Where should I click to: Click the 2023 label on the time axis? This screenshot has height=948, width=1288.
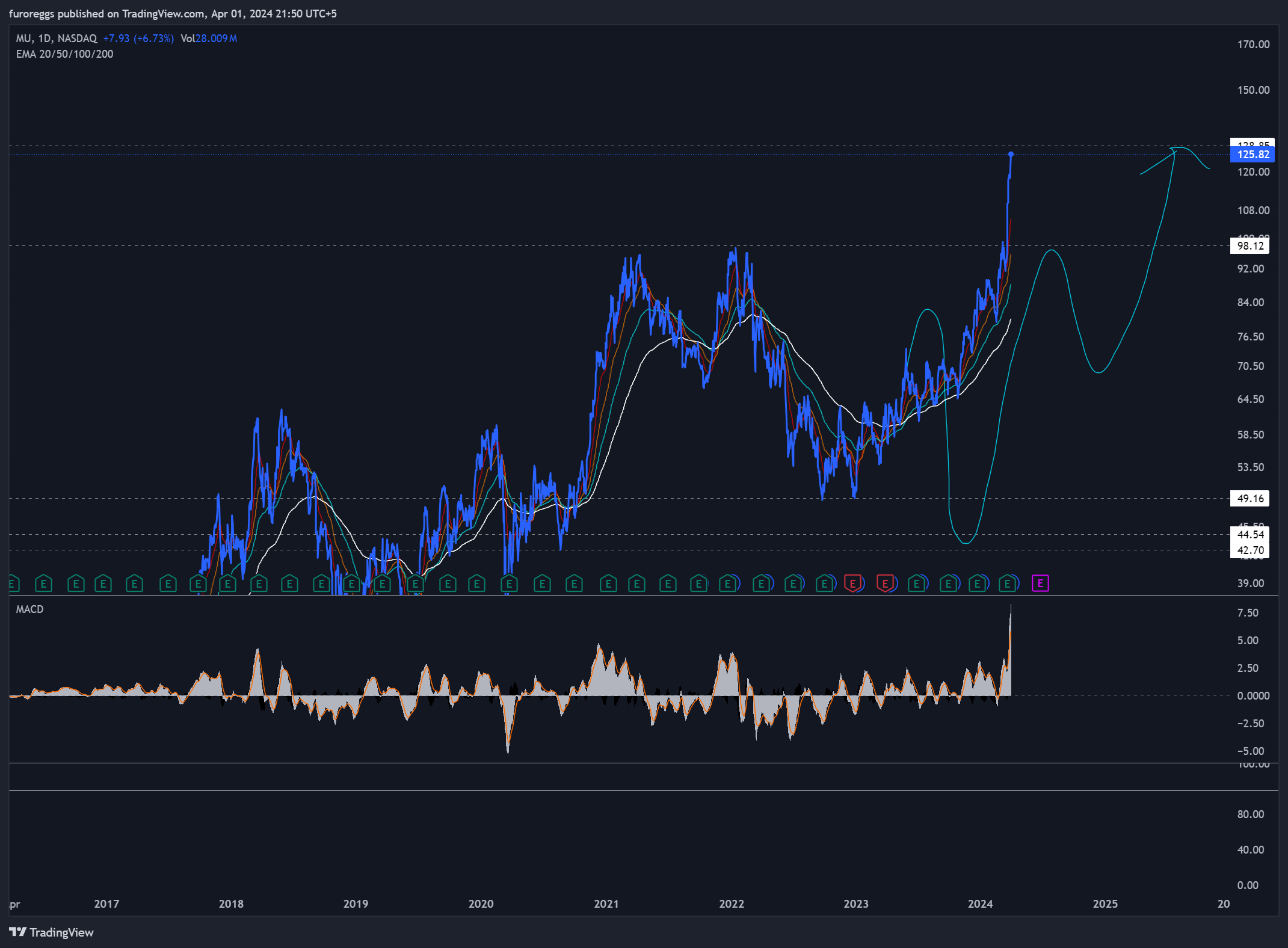click(856, 903)
